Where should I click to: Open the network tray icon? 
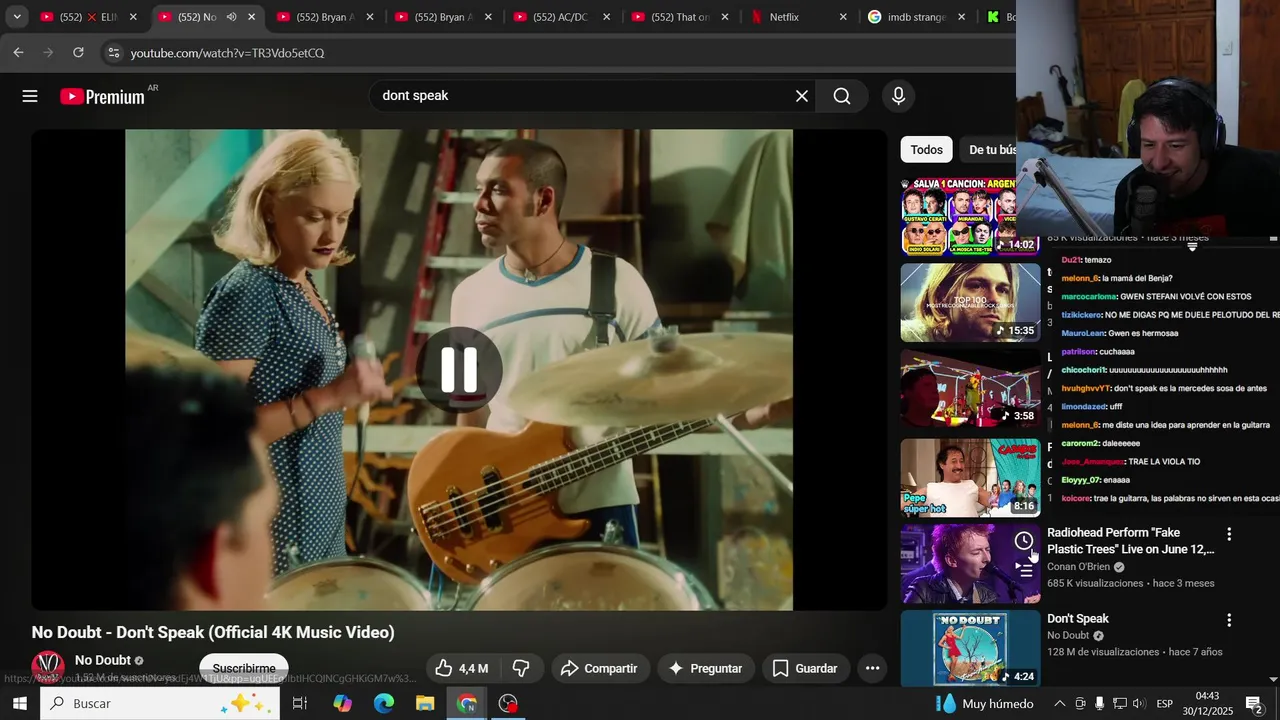(1120, 704)
